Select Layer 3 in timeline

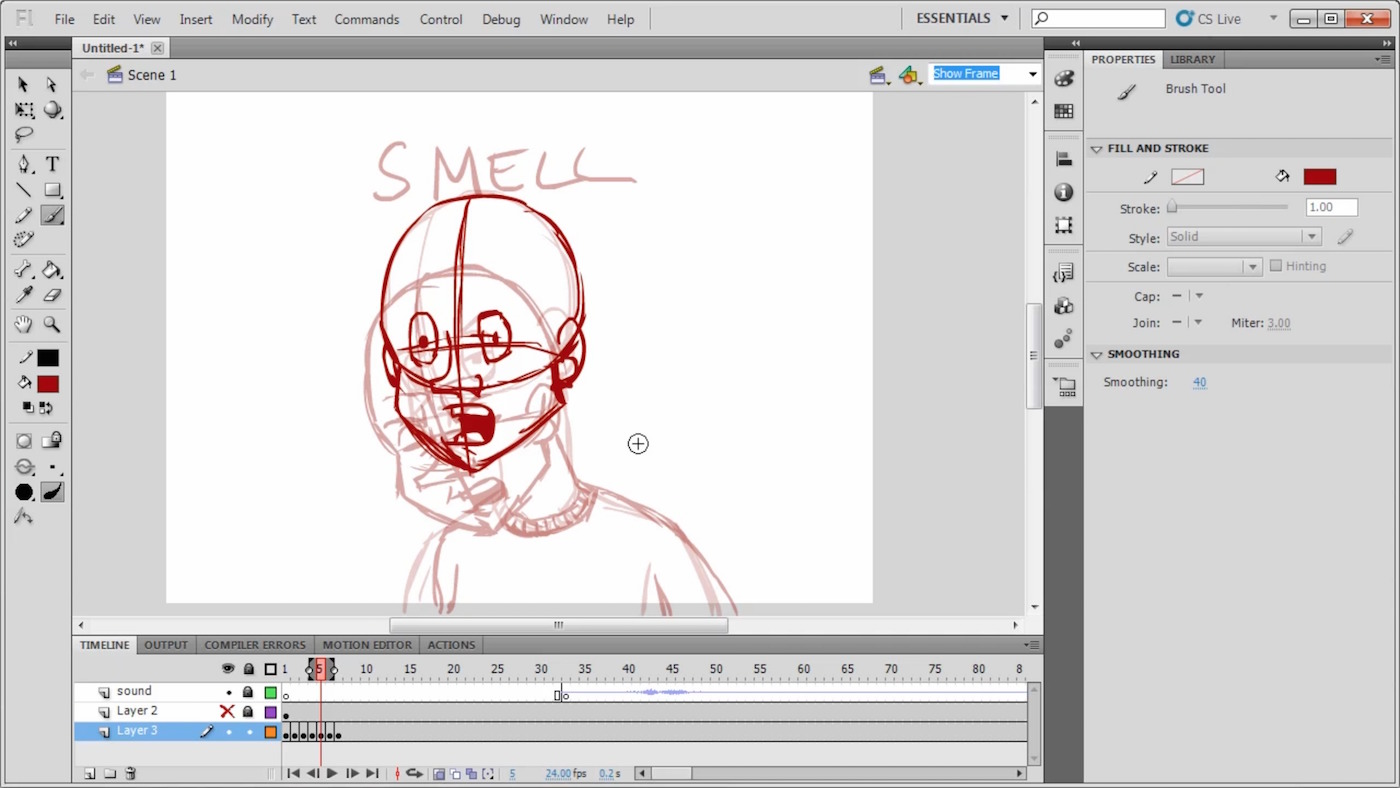(x=137, y=731)
